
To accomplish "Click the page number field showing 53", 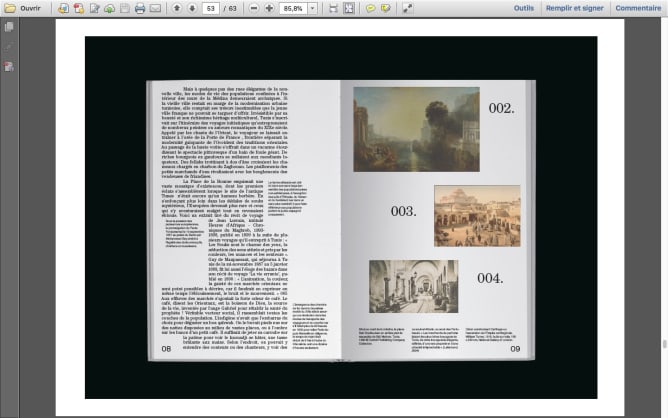I will point(210,8).
